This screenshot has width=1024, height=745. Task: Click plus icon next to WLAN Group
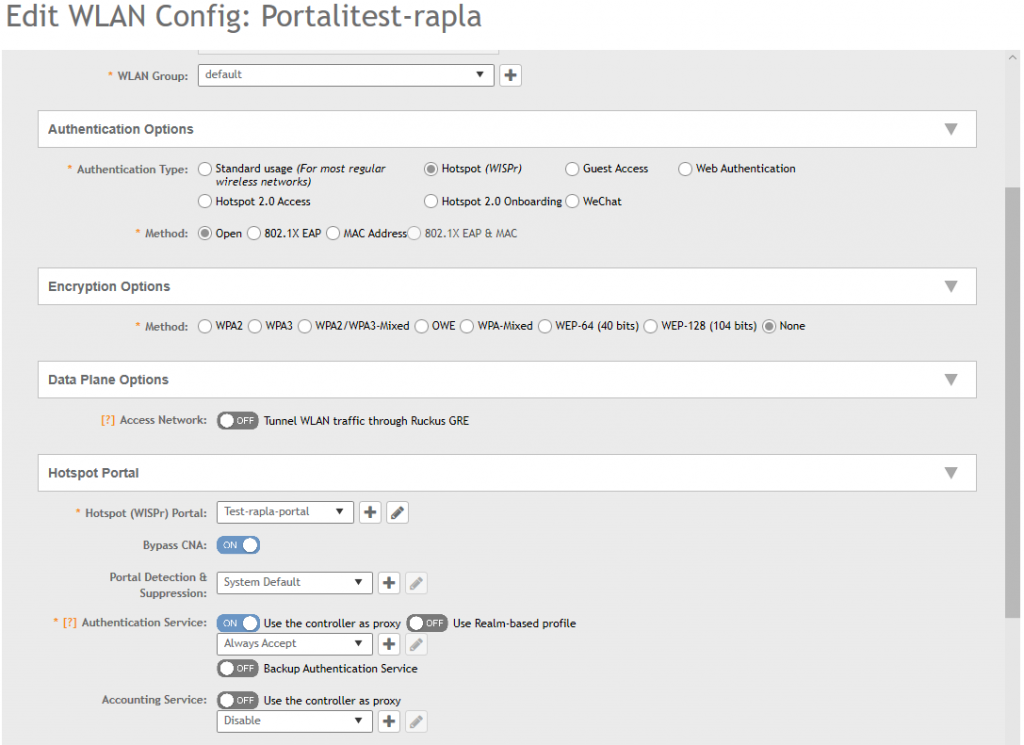point(510,75)
